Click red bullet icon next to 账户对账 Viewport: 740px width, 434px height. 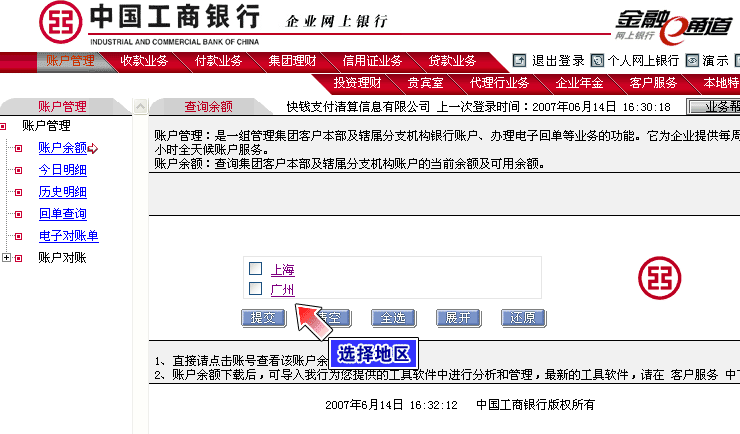(x=18, y=258)
